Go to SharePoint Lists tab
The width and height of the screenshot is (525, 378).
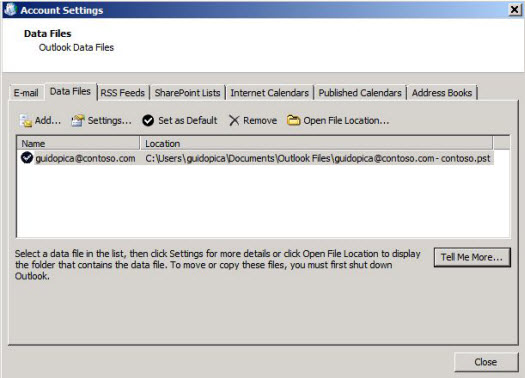tap(188, 92)
